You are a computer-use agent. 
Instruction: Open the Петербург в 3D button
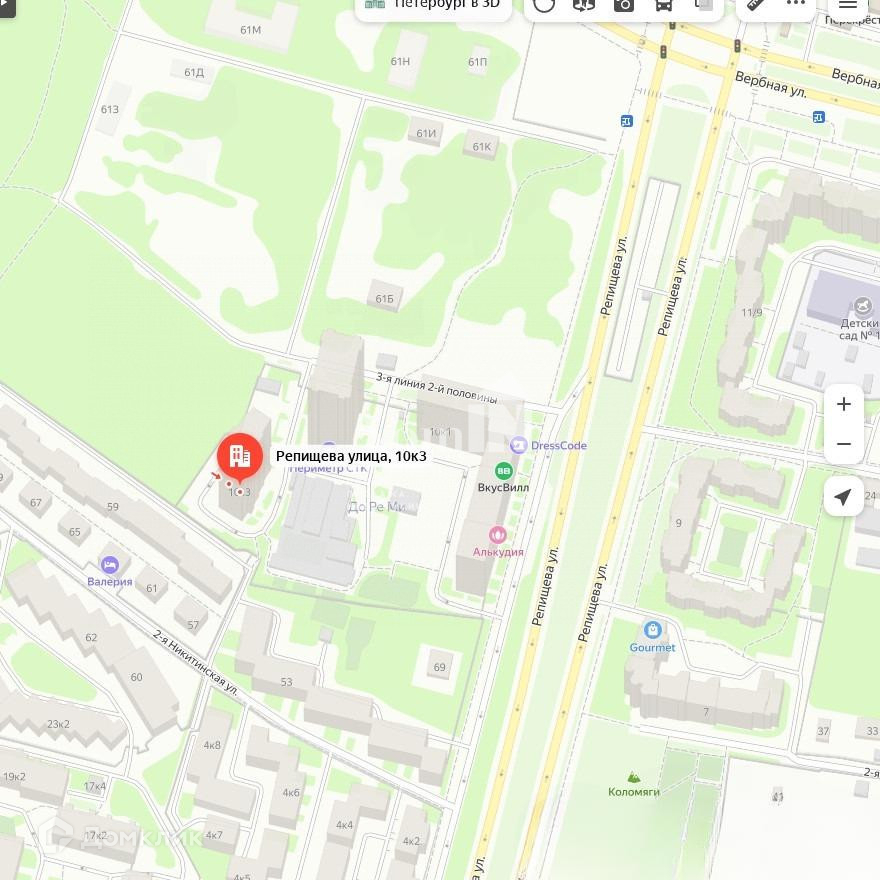click(433, 6)
